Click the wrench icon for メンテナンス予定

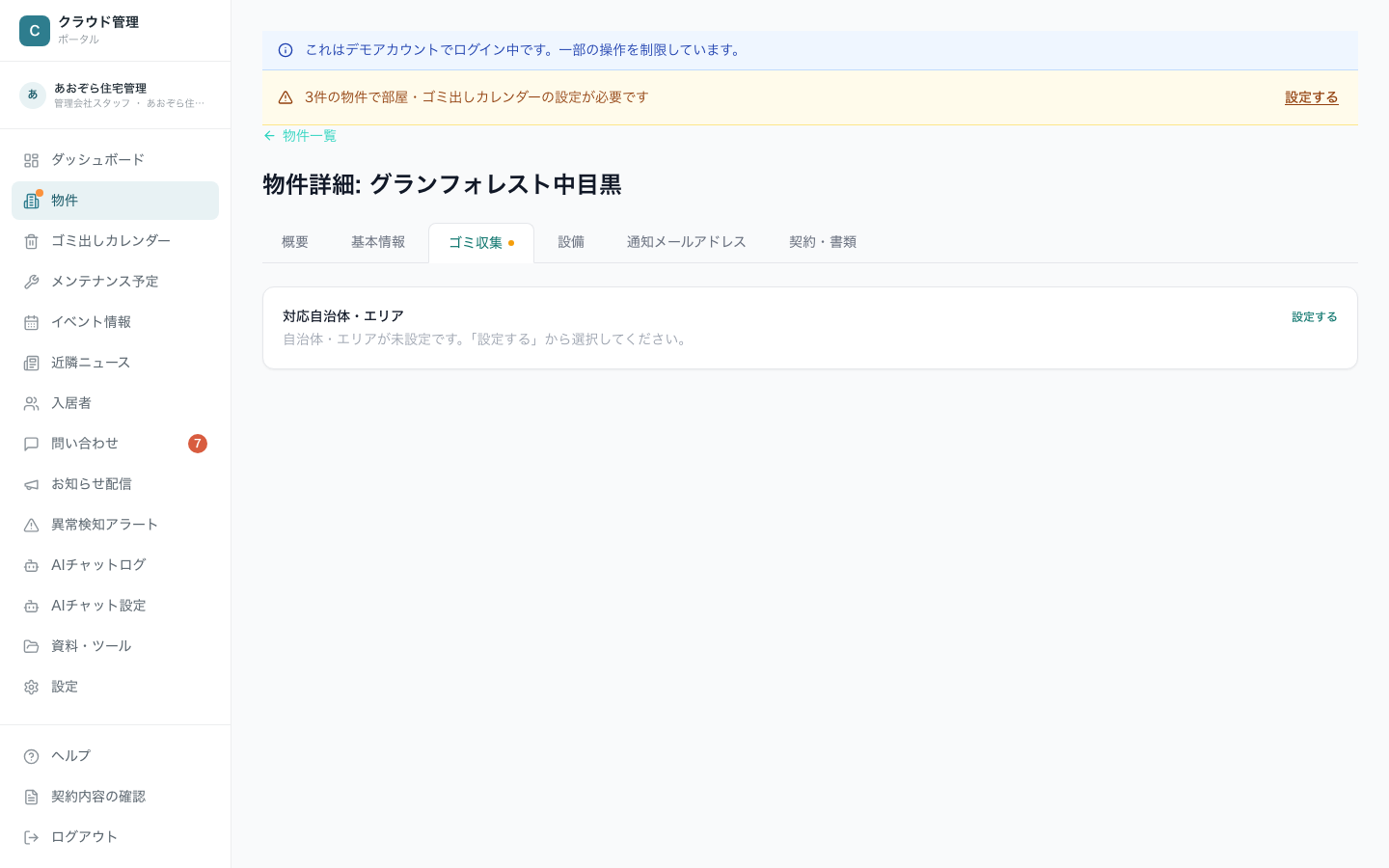point(31,282)
